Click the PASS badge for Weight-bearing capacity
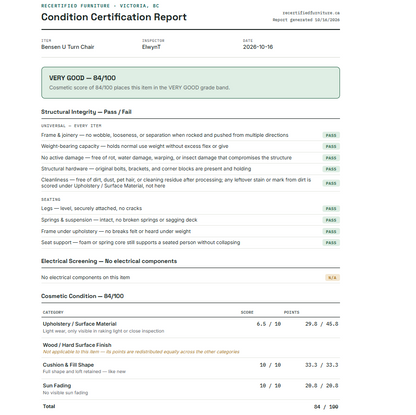Screen dimensions: 416x415 (x=331, y=146)
